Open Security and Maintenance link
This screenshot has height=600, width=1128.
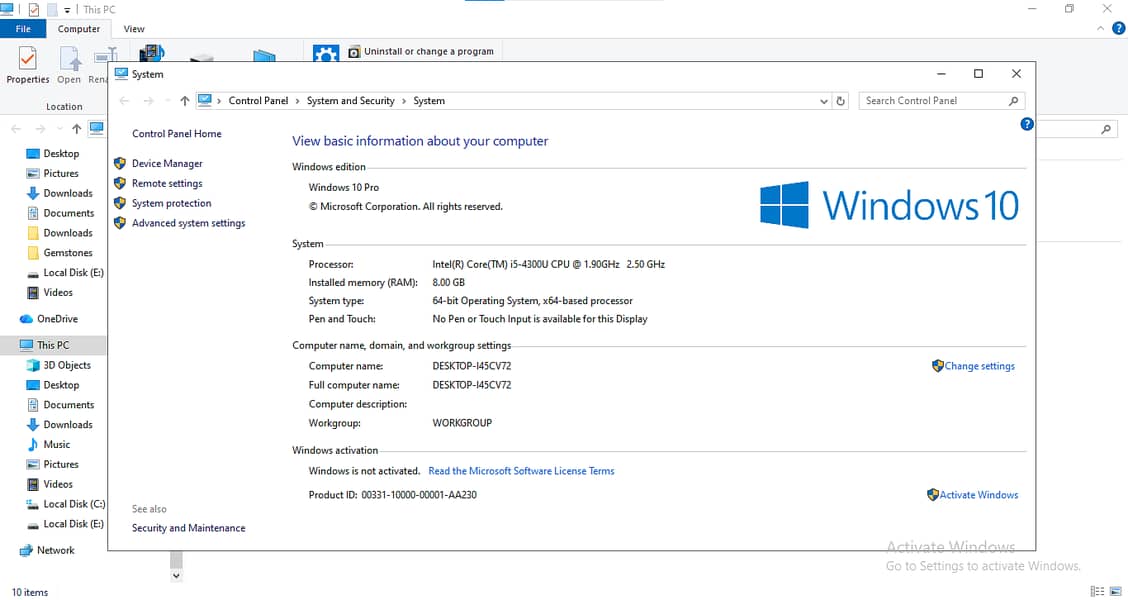pyautogui.click(x=188, y=528)
